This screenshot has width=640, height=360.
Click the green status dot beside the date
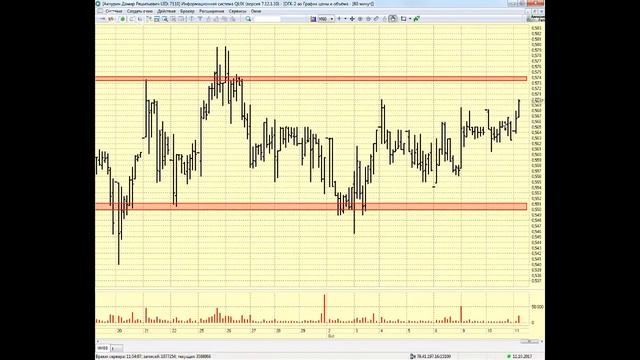tap(509, 356)
